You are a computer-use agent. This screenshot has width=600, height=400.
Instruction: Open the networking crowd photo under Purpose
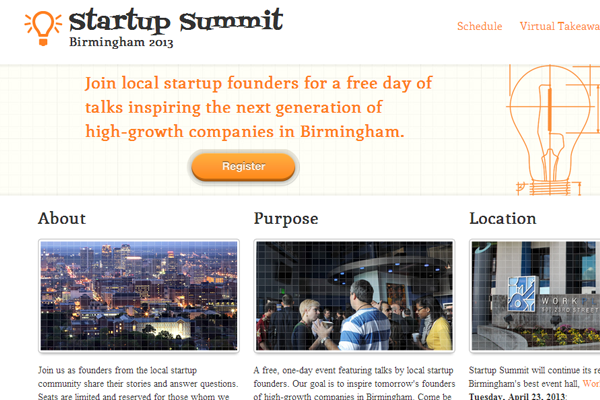click(354, 296)
